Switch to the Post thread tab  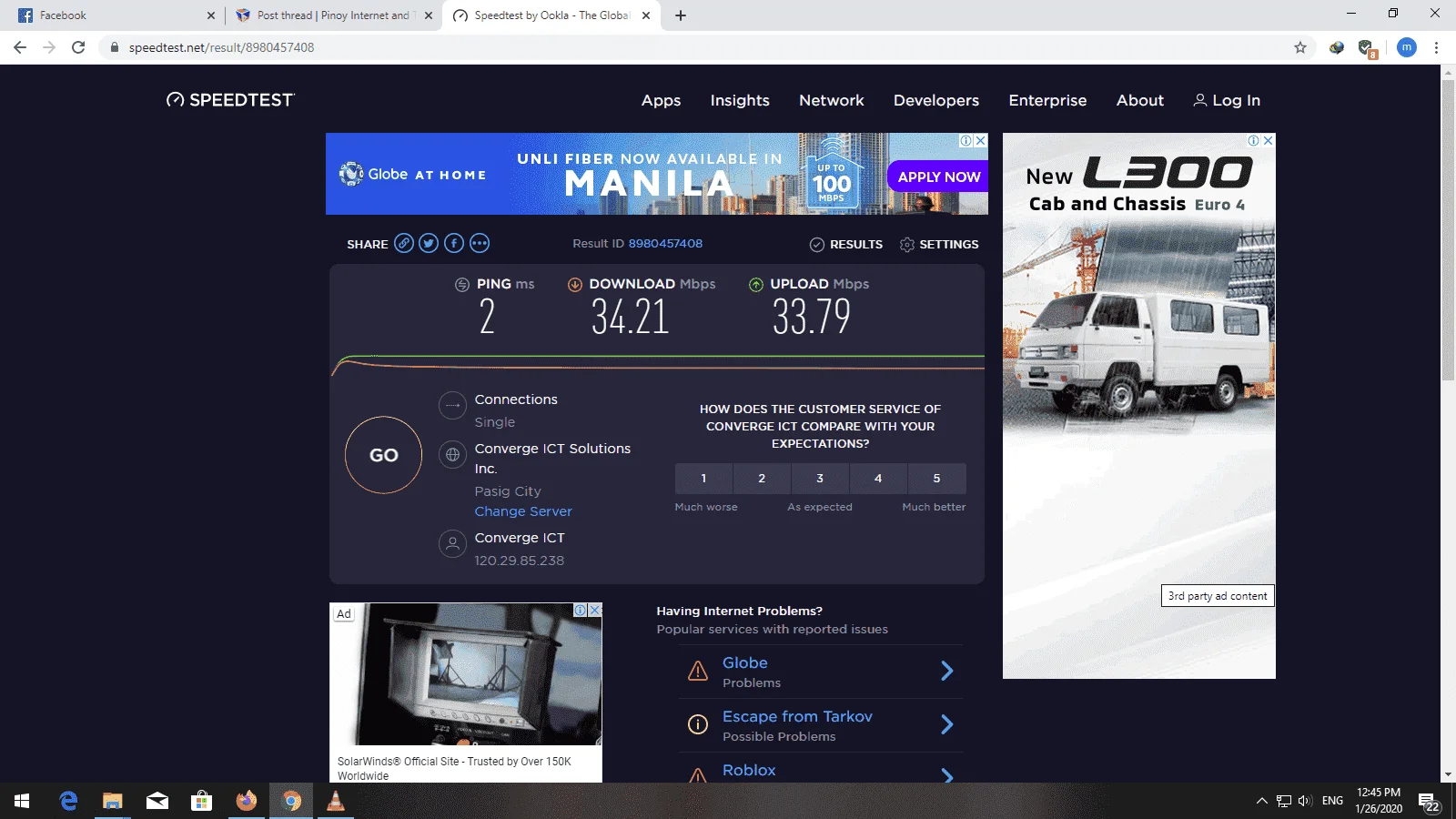click(x=333, y=15)
